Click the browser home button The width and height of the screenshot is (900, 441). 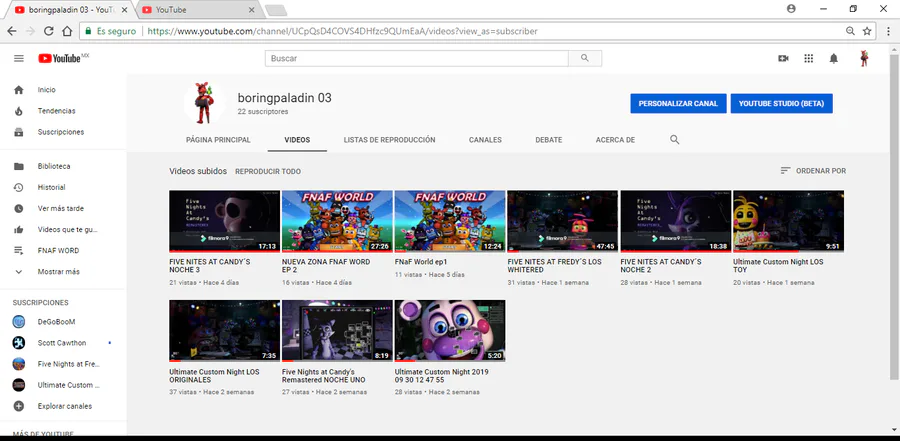[67, 31]
